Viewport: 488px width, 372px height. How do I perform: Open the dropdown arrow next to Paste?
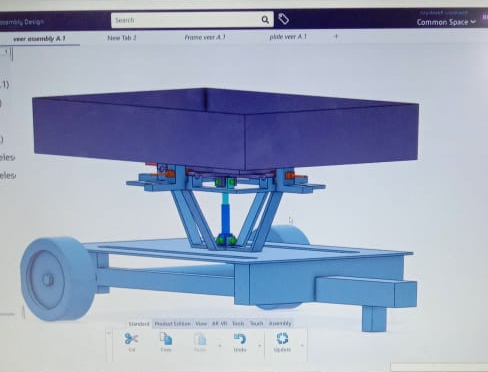pyautogui.click(x=220, y=345)
